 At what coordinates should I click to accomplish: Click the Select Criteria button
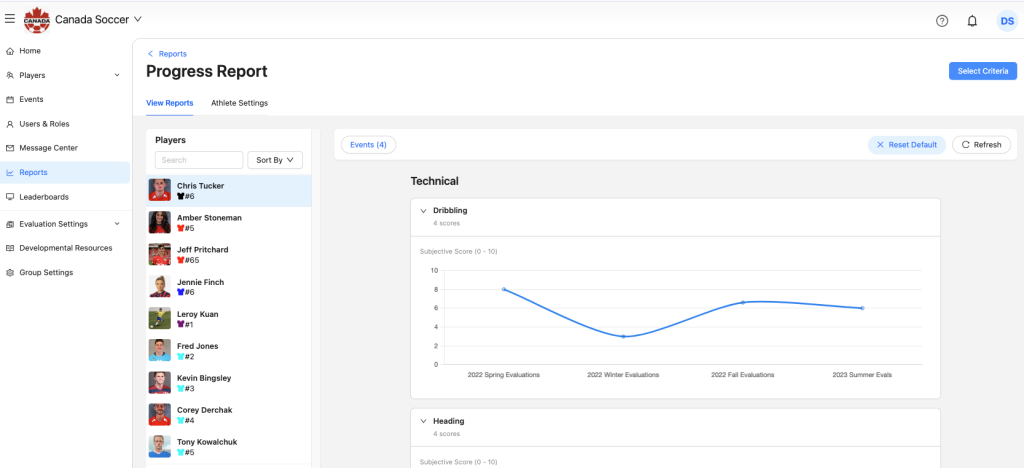click(x=982, y=71)
